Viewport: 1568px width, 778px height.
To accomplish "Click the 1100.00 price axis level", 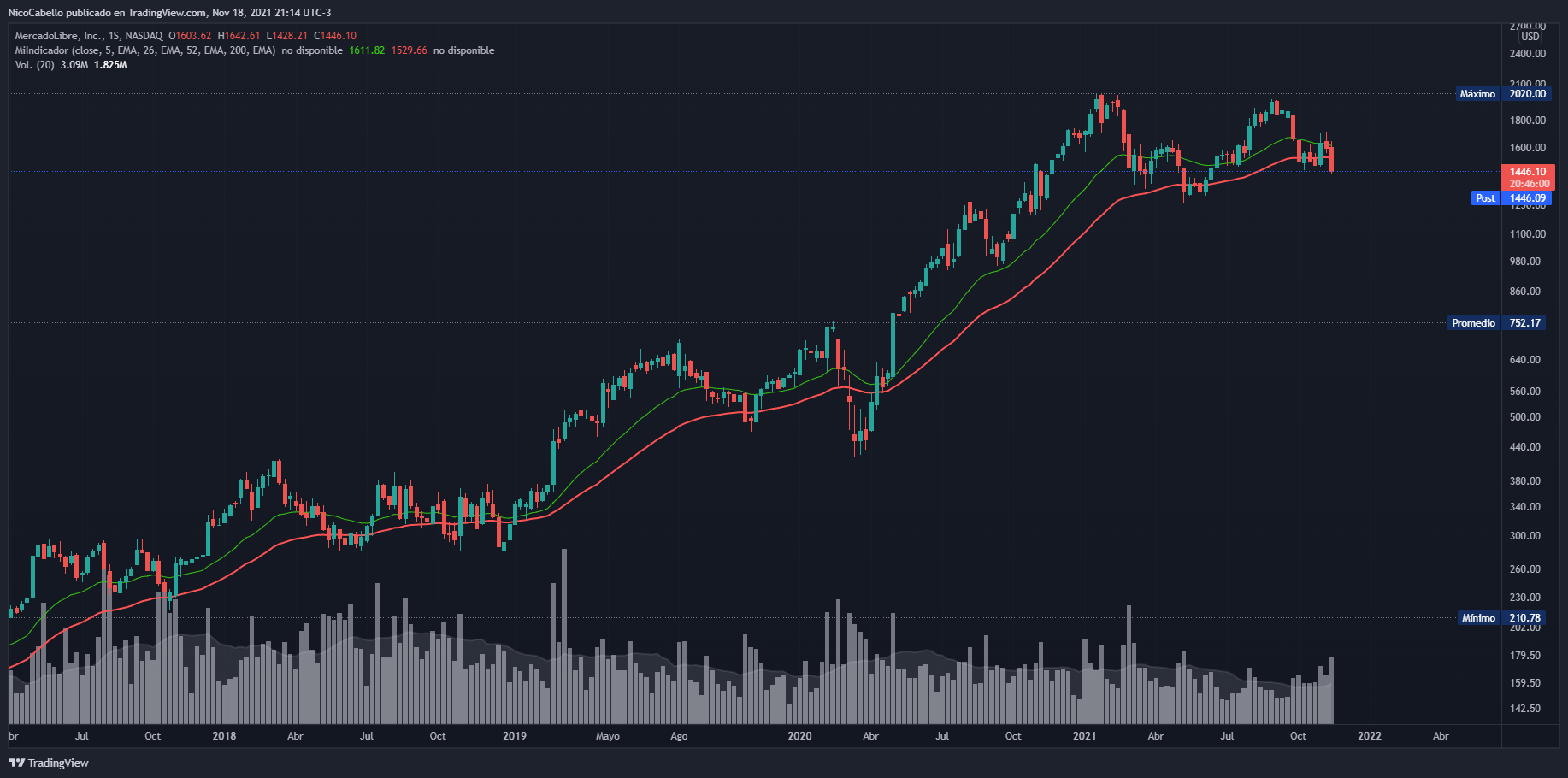I will click(x=1528, y=234).
